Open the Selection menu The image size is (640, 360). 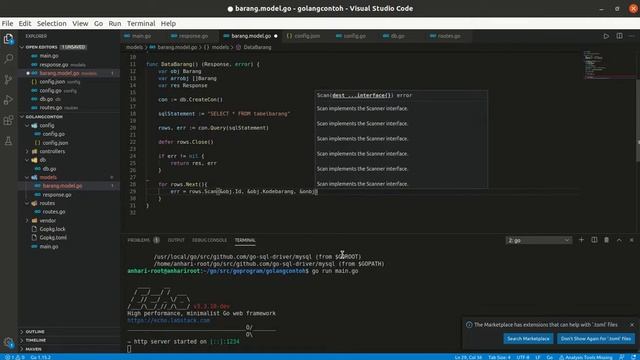tap(51, 23)
